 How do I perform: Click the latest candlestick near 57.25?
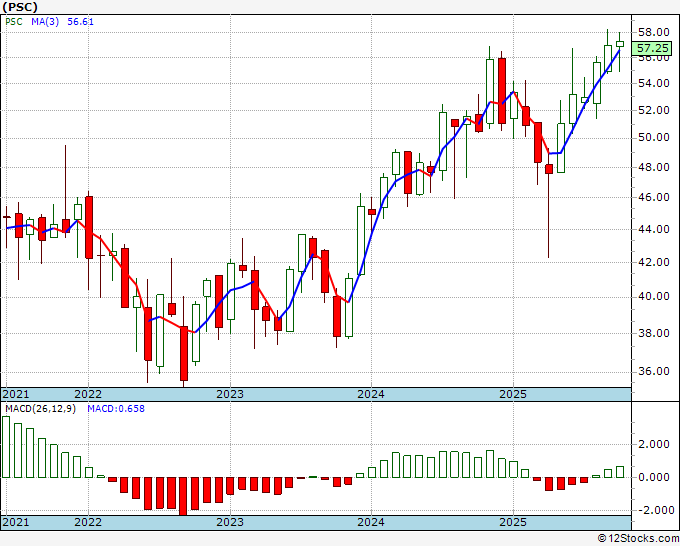[x=620, y=44]
